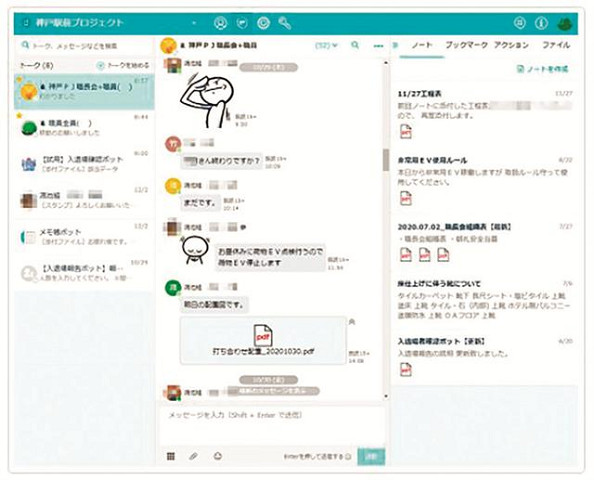Click the teal send button
Screen dimensions: 594x480
click(x=371, y=457)
